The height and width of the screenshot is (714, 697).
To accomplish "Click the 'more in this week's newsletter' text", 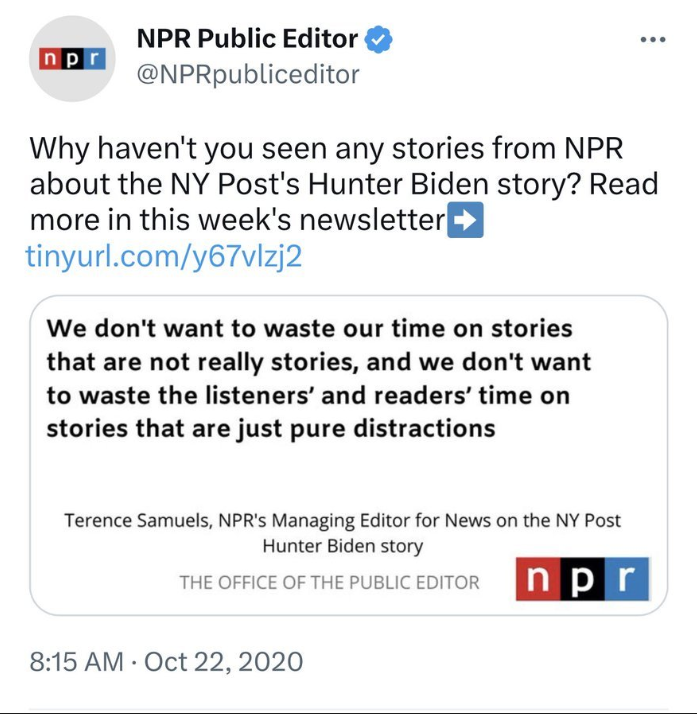I will click(237, 220).
